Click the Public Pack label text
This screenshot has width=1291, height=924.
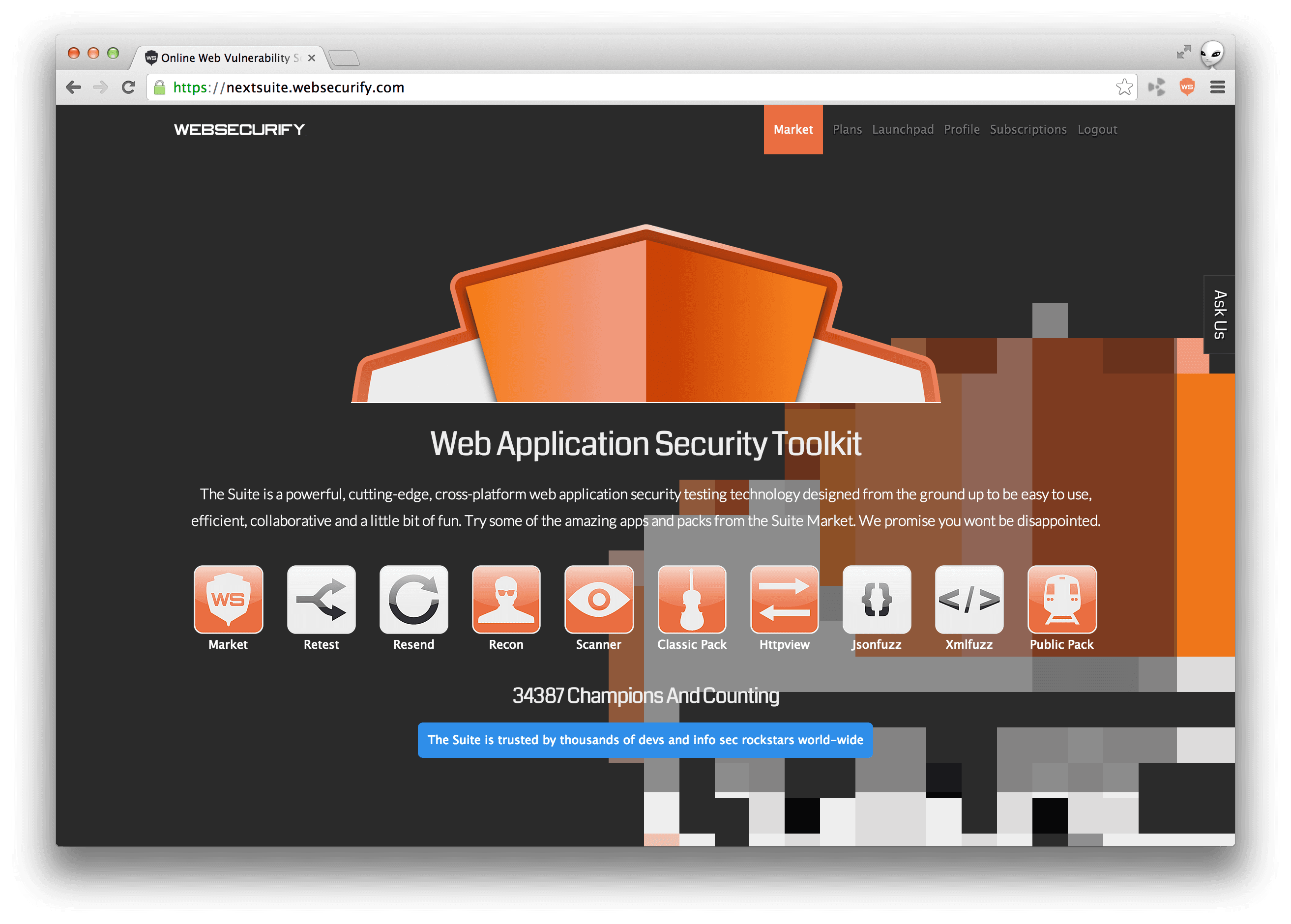coord(1061,644)
